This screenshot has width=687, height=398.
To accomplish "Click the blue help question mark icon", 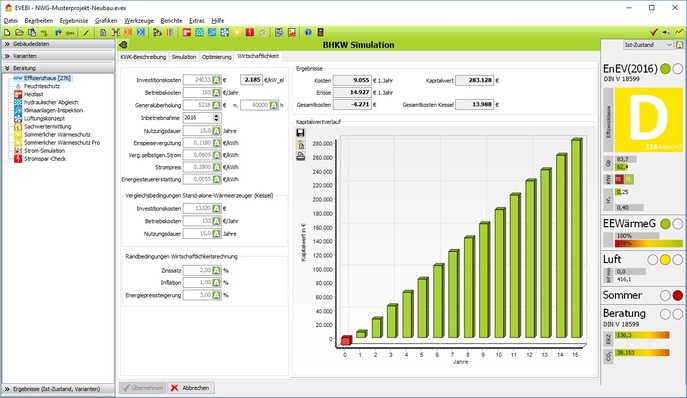I will [x=308, y=32].
